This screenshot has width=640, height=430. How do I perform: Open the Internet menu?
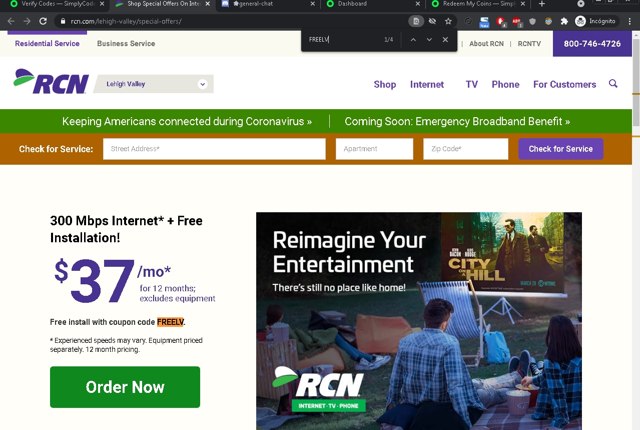[x=427, y=84]
